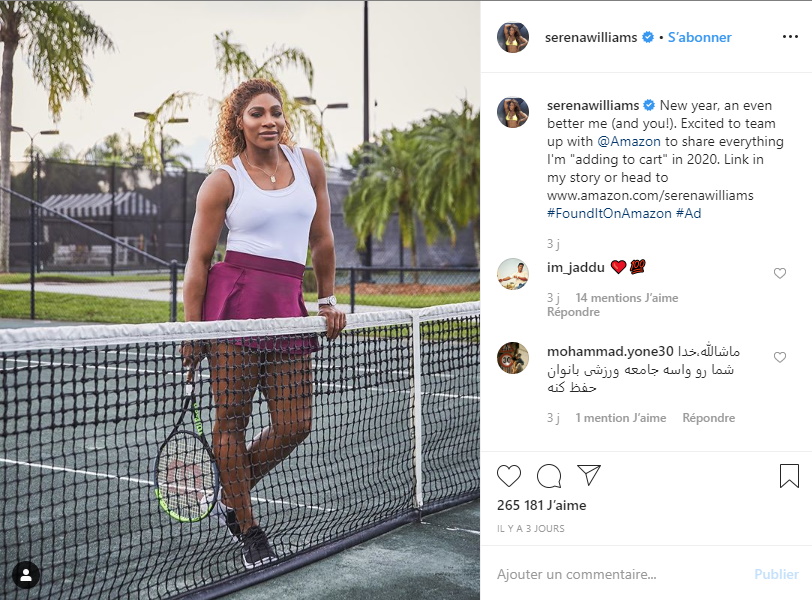812x600 pixels.
Task: Open the mohammad.yone30 avatar
Action: (x=513, y=358)
